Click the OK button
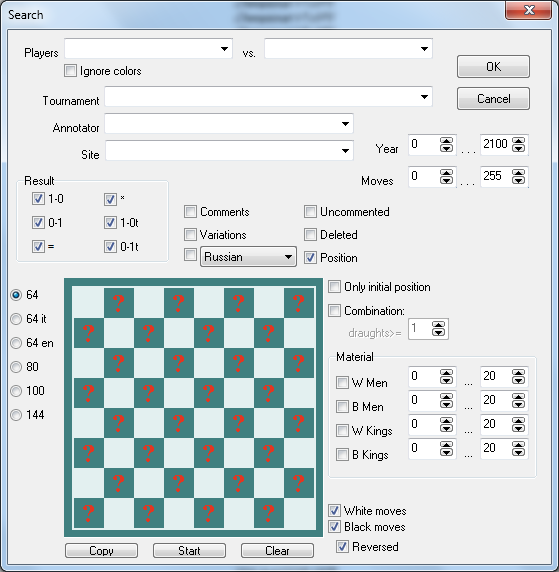The height and width of the screenshot is (572, 559). 493,67
